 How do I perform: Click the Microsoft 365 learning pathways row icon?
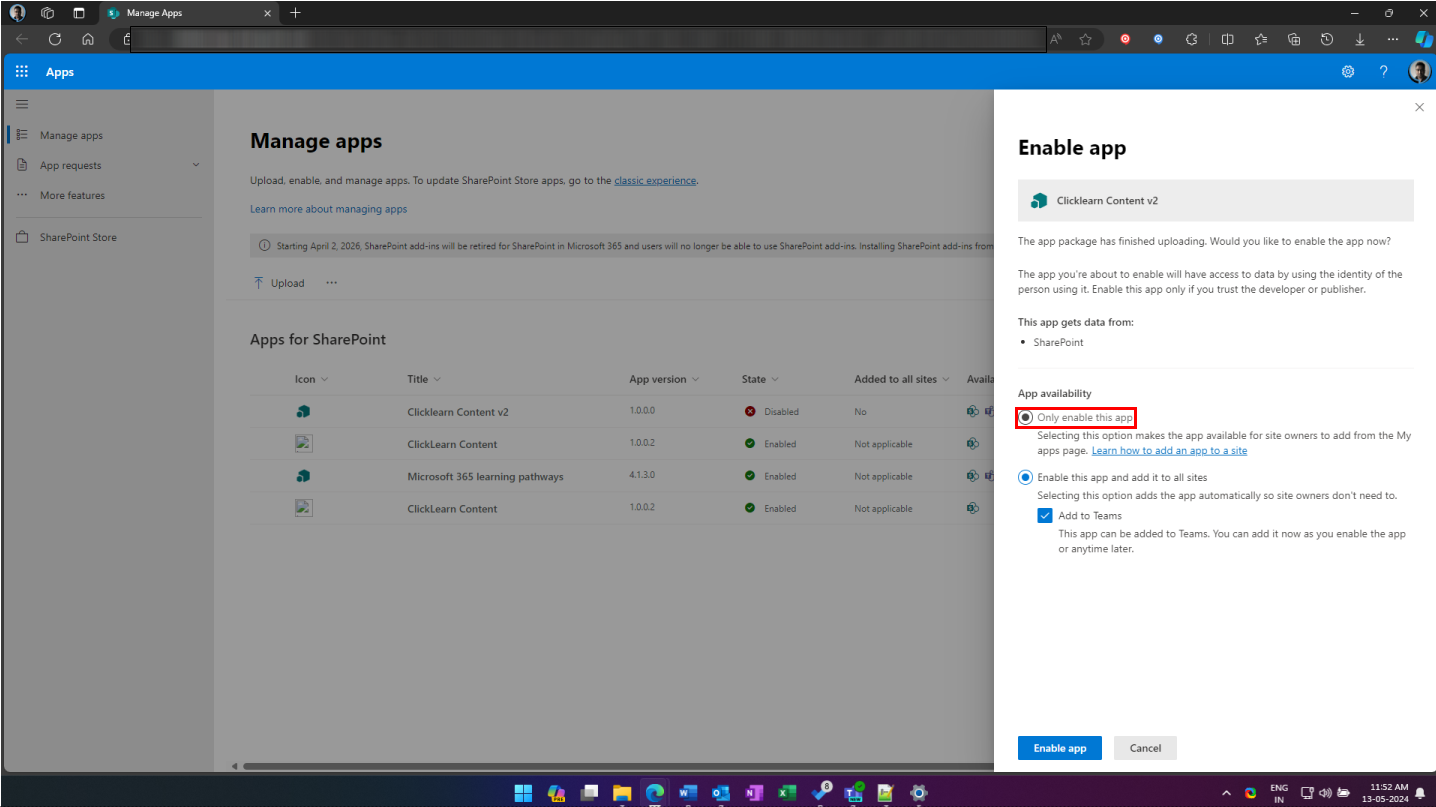303,476
